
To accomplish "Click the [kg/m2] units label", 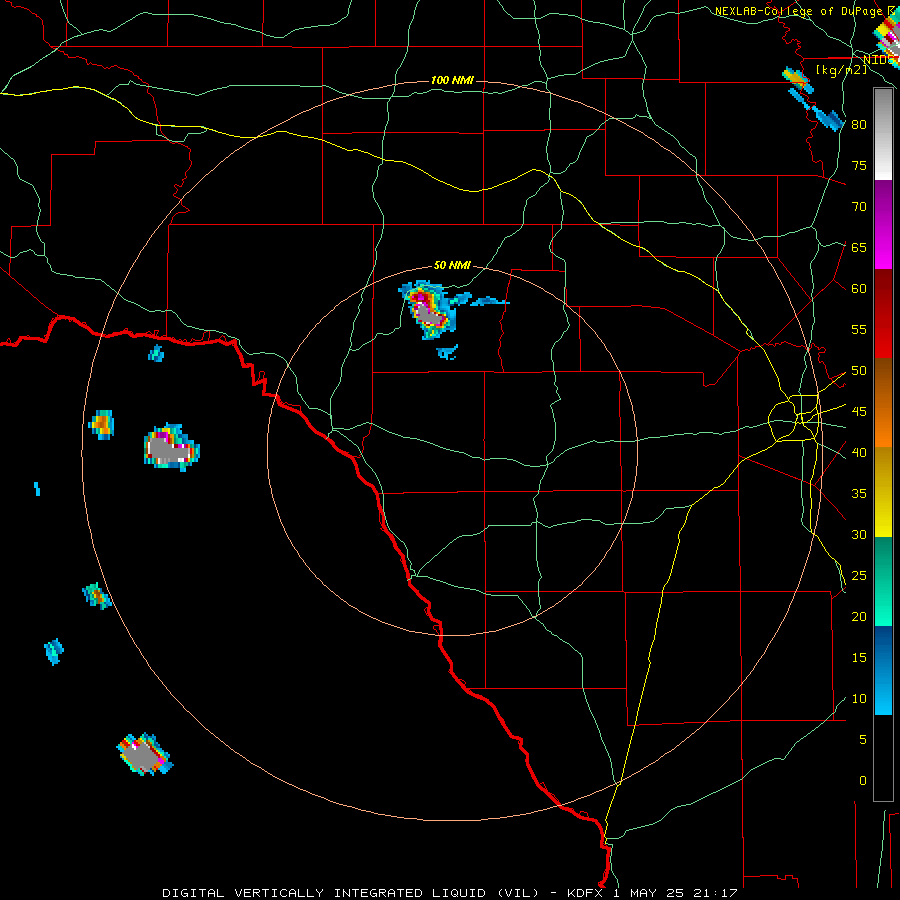I will pos(841,69).
